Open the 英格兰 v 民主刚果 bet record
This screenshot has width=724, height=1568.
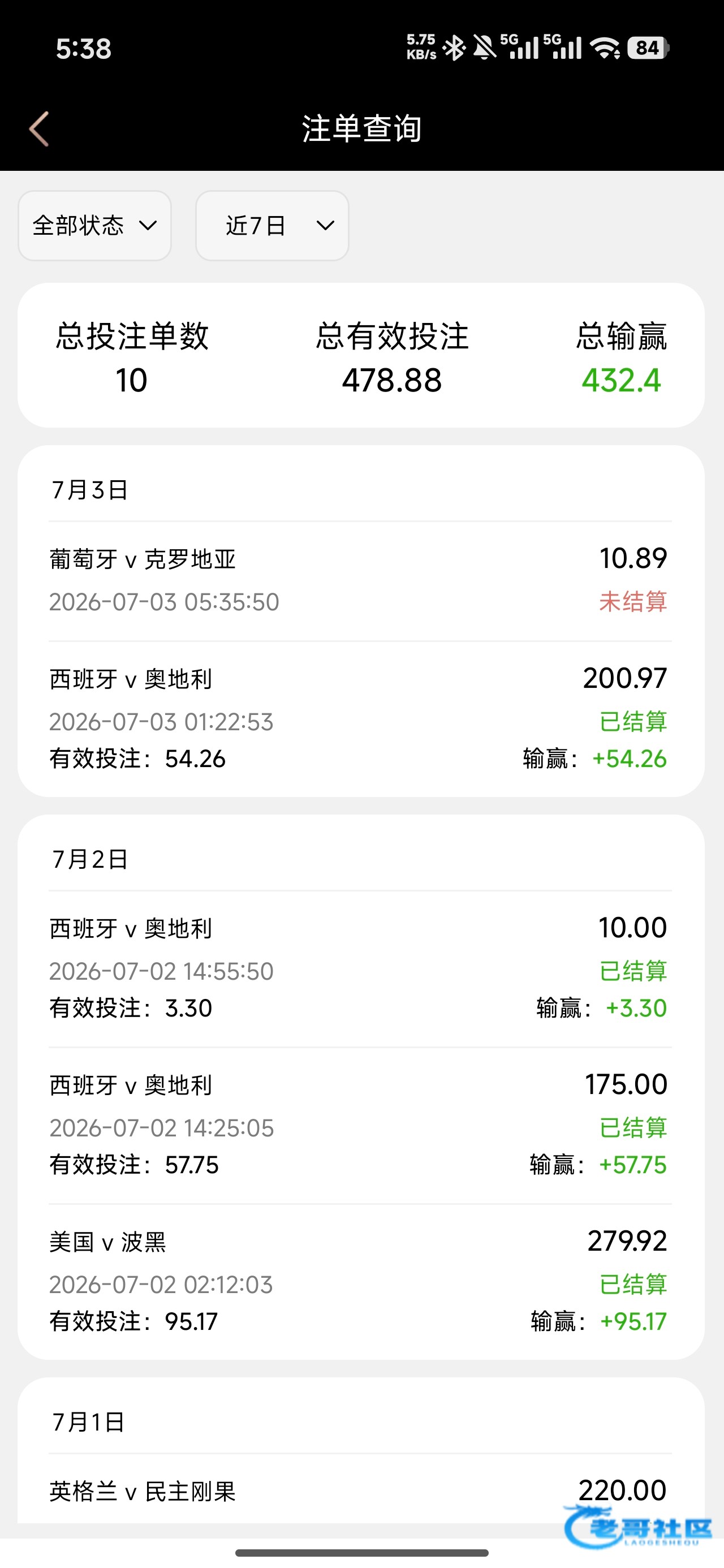(360, 1491)
